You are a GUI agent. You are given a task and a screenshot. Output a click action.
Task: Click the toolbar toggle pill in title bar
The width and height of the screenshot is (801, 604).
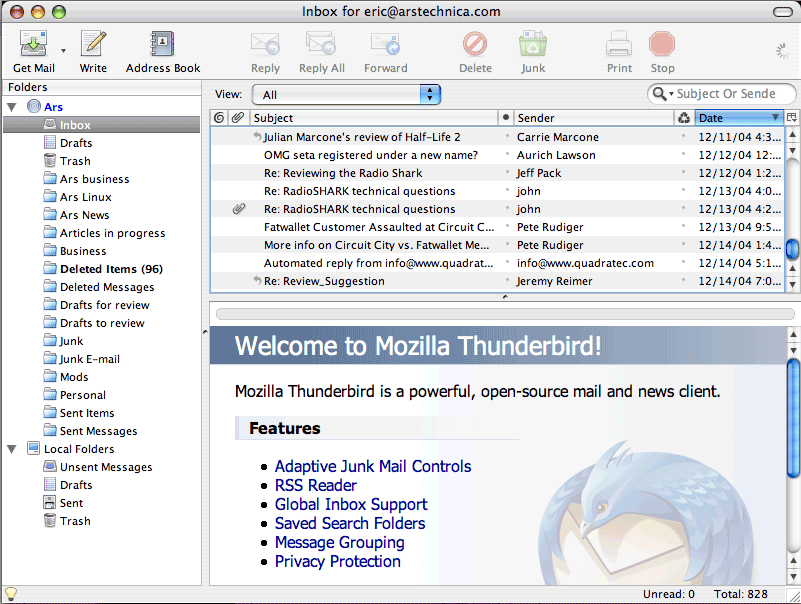click(x=783, y=11)
